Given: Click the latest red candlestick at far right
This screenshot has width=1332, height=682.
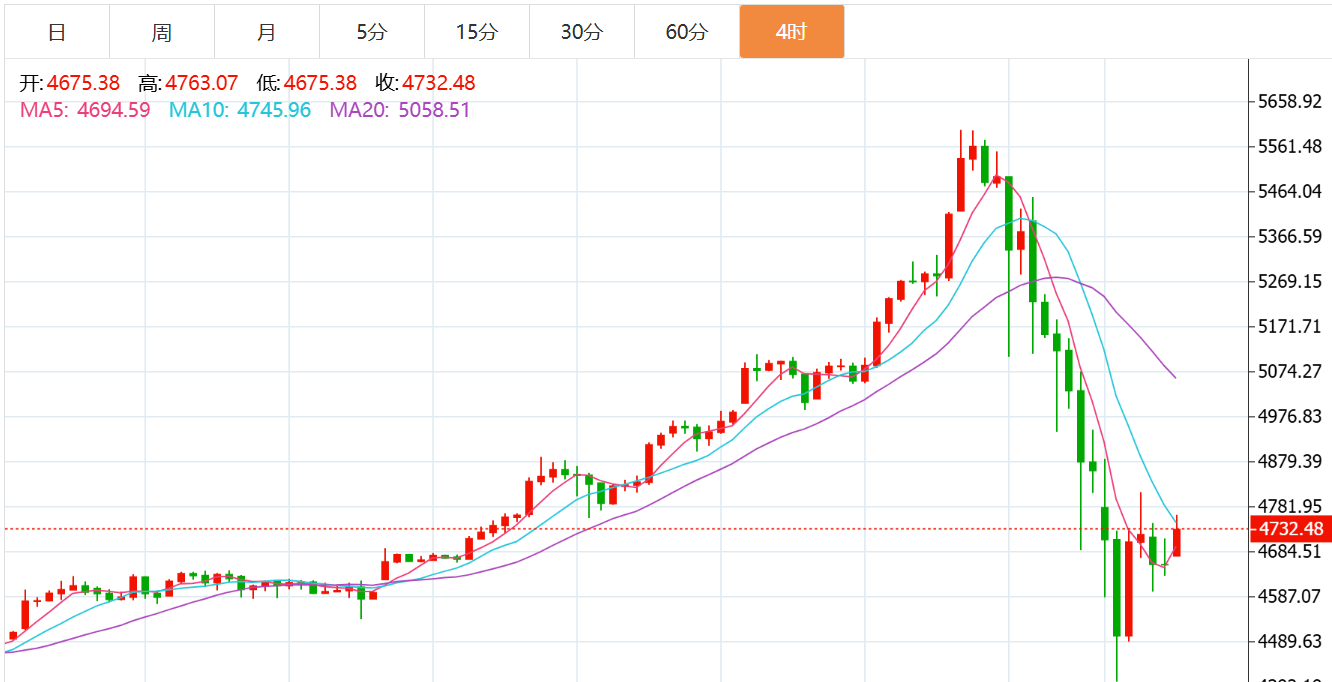Looking at the screenshot, I should pos(1177,541).
